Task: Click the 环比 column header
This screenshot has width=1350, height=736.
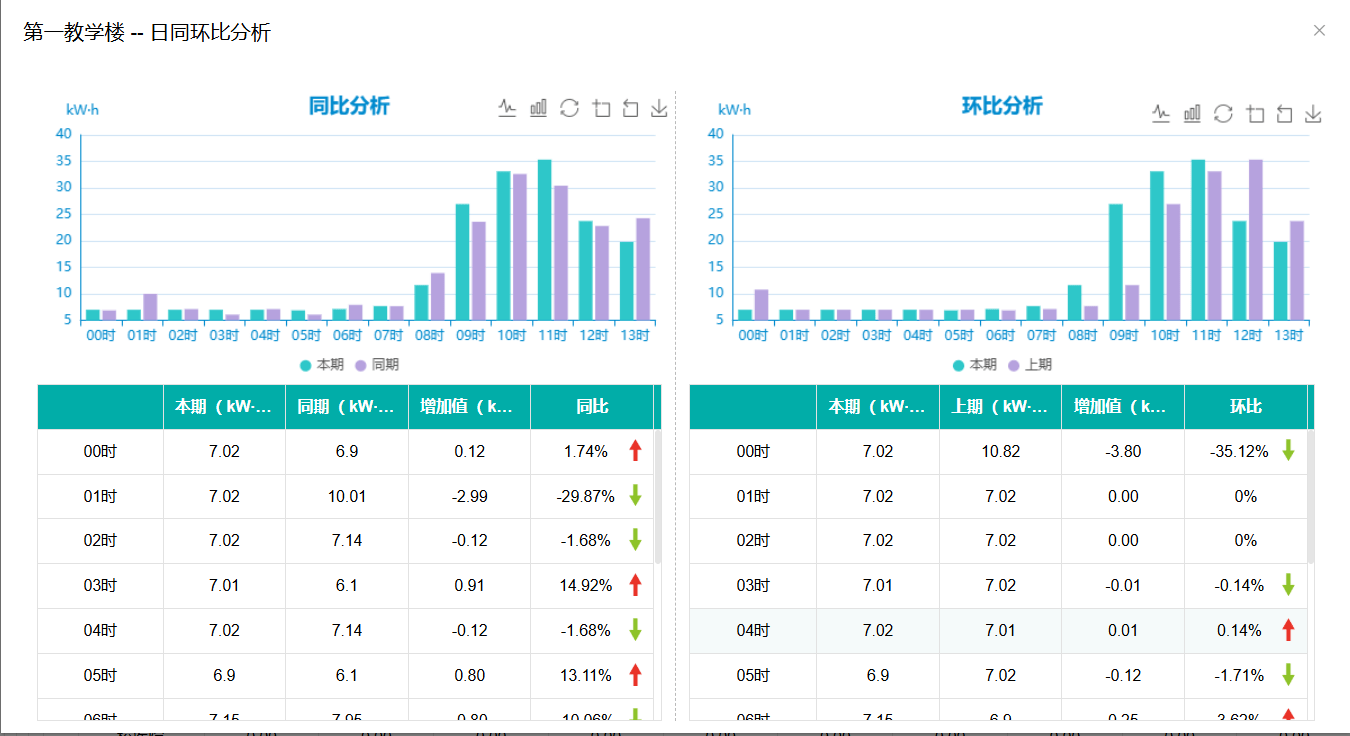Action: click(x=1245, y=407)
